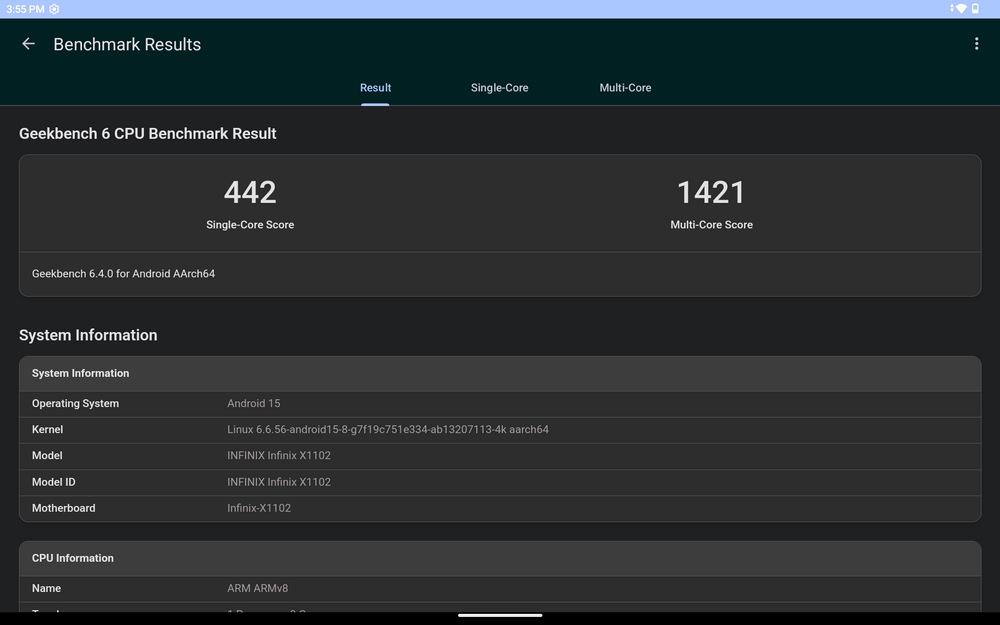Tap the Model row

pyautogui.click(x=500, y=456)
